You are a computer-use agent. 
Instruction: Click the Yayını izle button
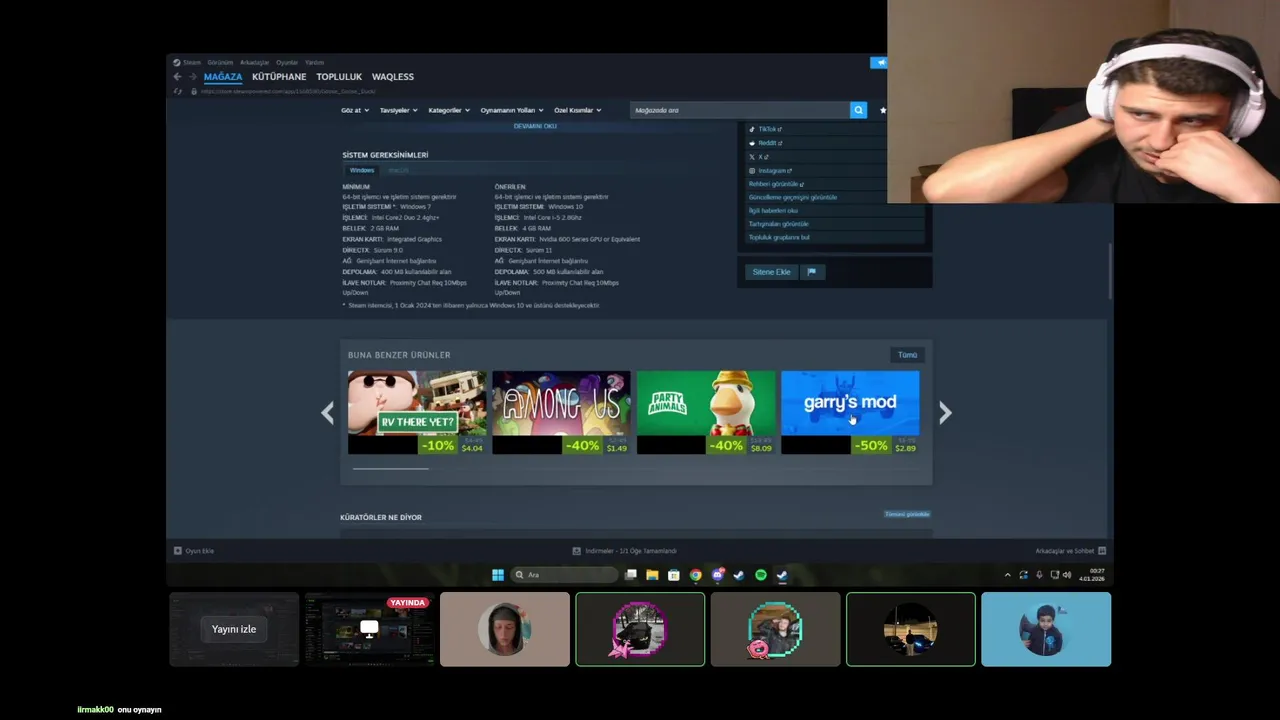pyautogui.click(x=234, y=629)
